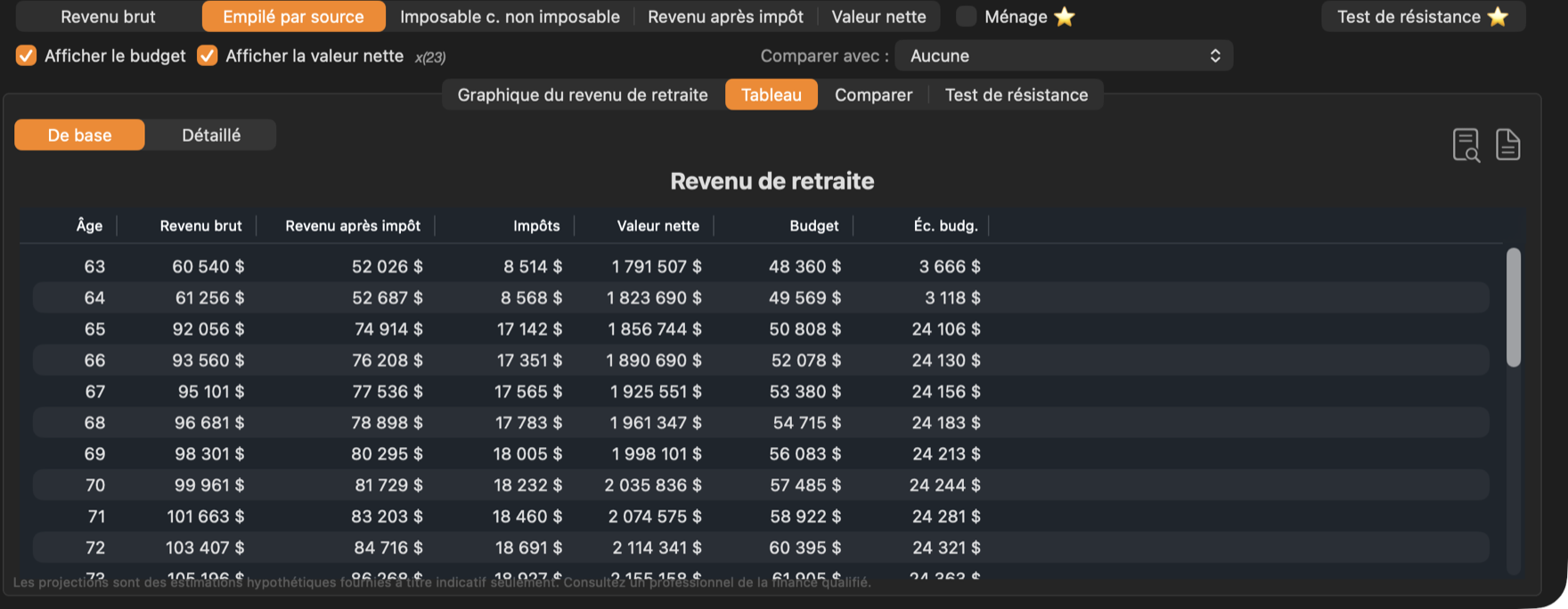Click gross income 92 056 $

click(208, 329)
